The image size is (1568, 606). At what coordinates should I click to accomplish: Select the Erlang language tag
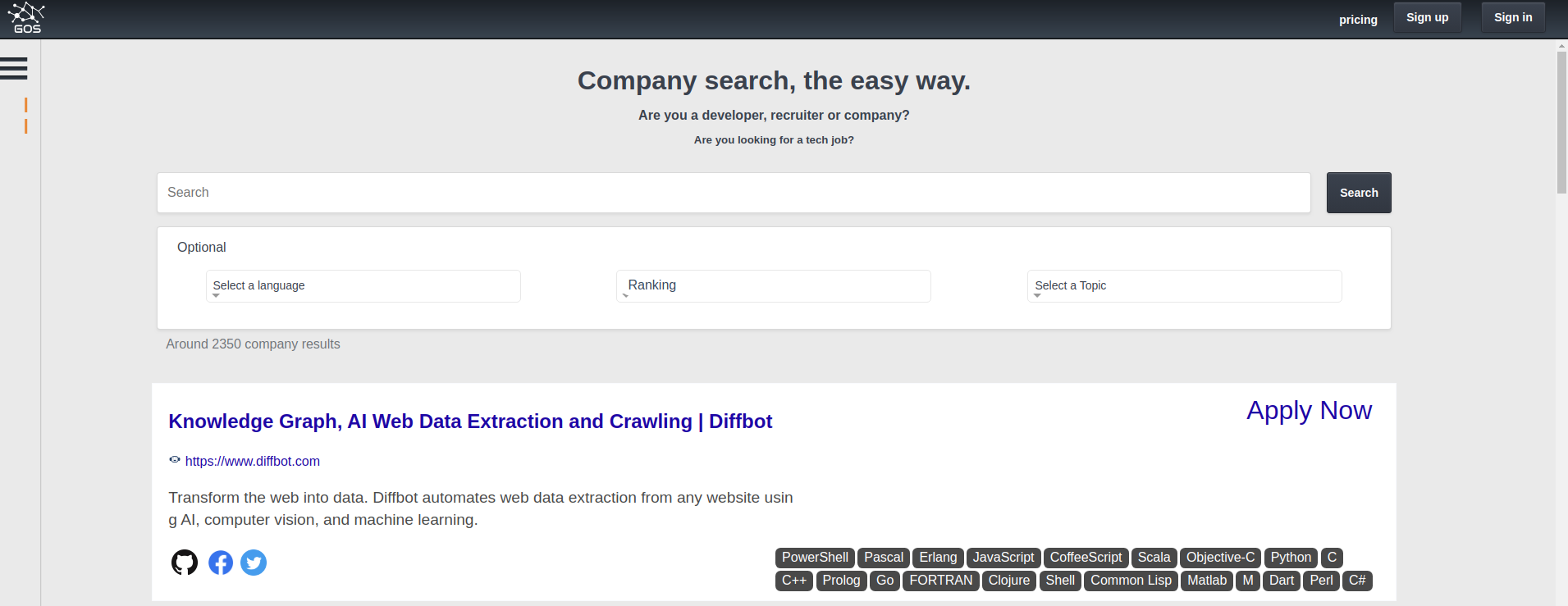click(938, 558)
